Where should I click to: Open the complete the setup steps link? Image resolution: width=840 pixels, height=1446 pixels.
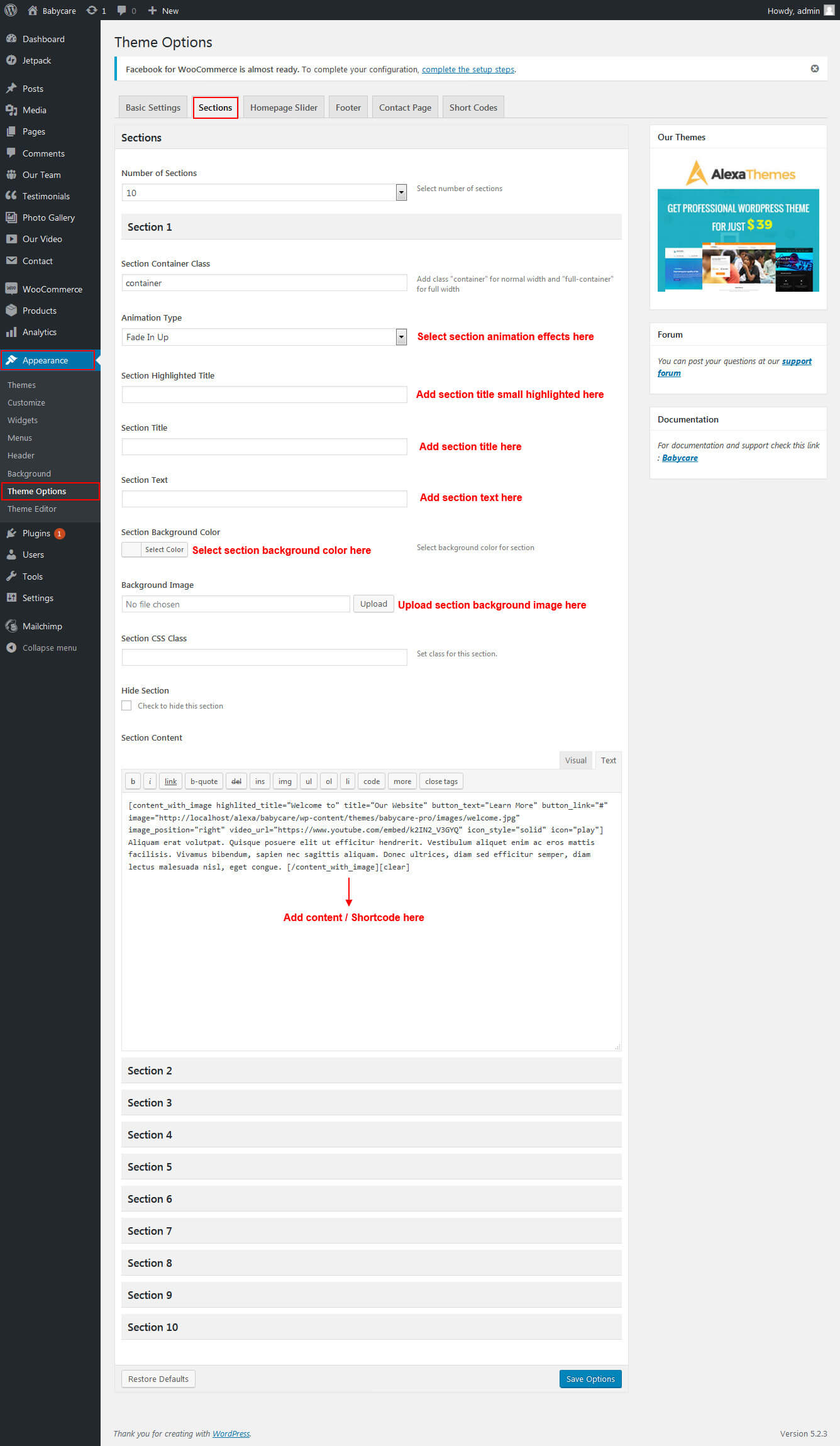pyautogui.click(x=468, y=69)
